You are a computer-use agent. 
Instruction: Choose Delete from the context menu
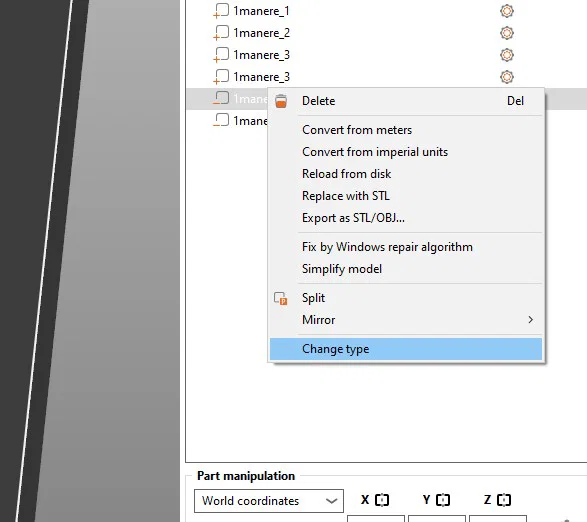point(406,101)
